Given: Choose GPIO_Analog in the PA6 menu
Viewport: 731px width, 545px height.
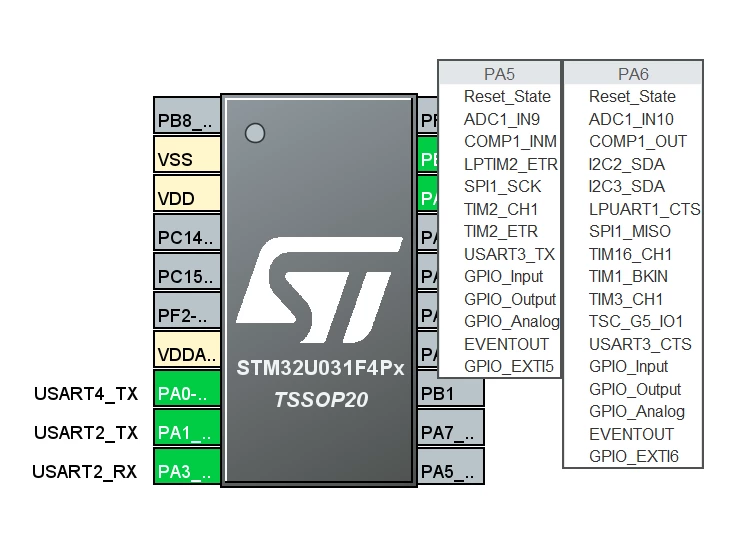Looking at the screenshot, I should (633, 411).
